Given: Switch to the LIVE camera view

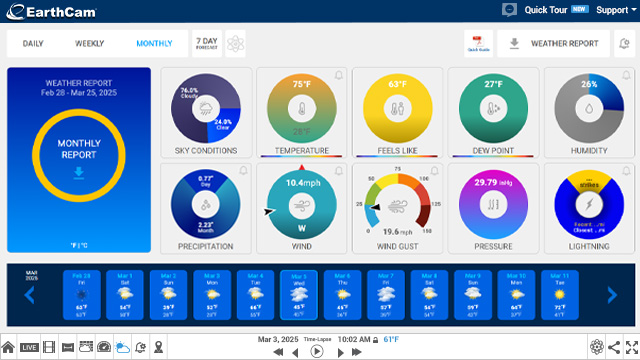Looking at the screenshot, I should click(x=29, y=347).
